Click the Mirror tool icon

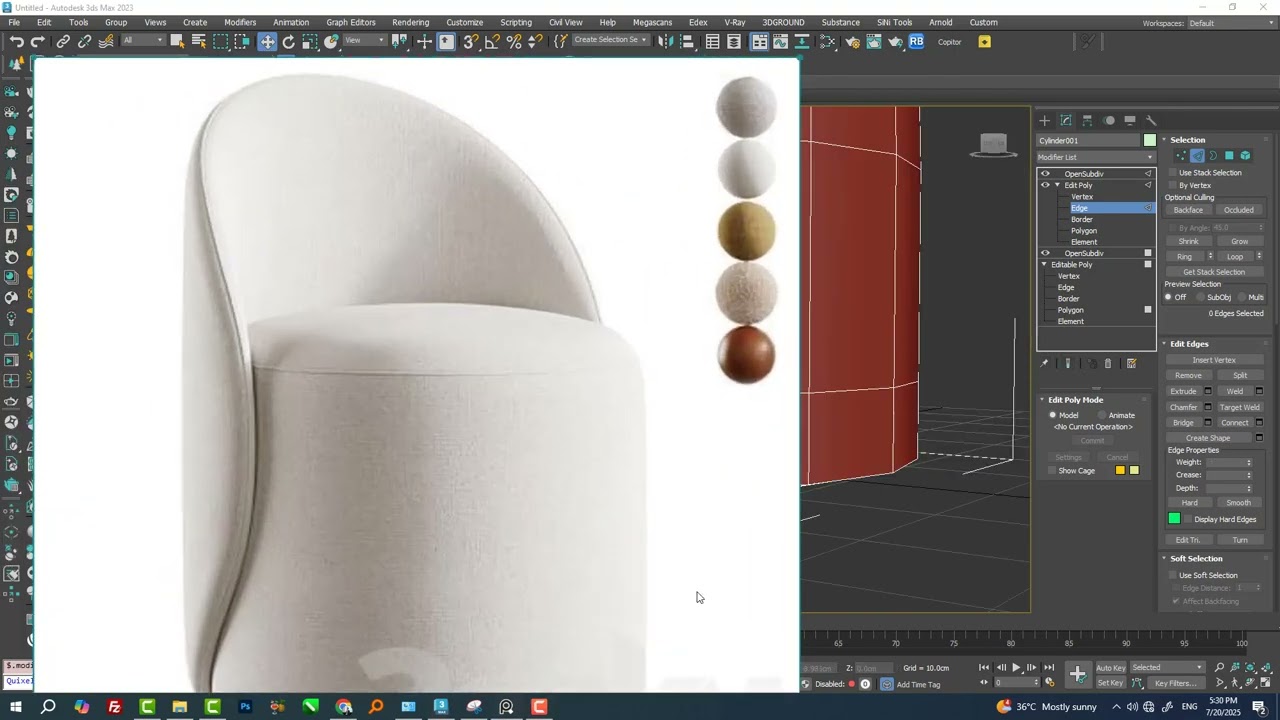[x=665, y=41]
